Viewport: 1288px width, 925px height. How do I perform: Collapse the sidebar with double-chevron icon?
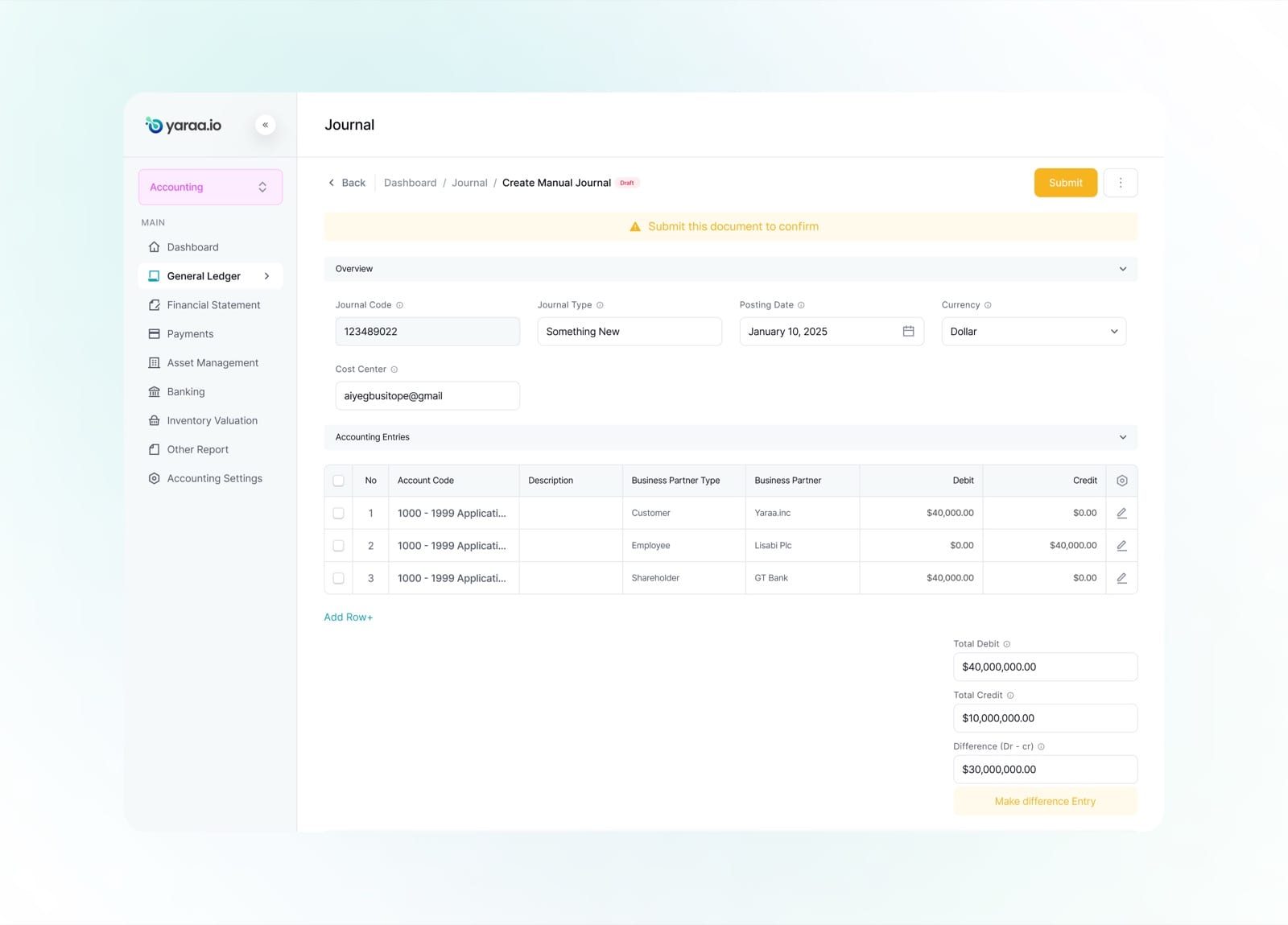click(x=266, y=125)
